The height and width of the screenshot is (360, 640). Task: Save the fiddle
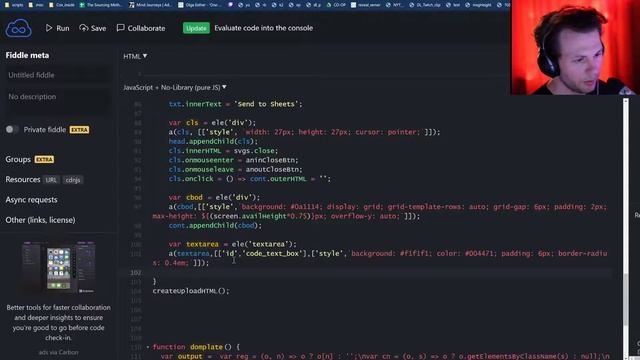(x=93, y=28)
